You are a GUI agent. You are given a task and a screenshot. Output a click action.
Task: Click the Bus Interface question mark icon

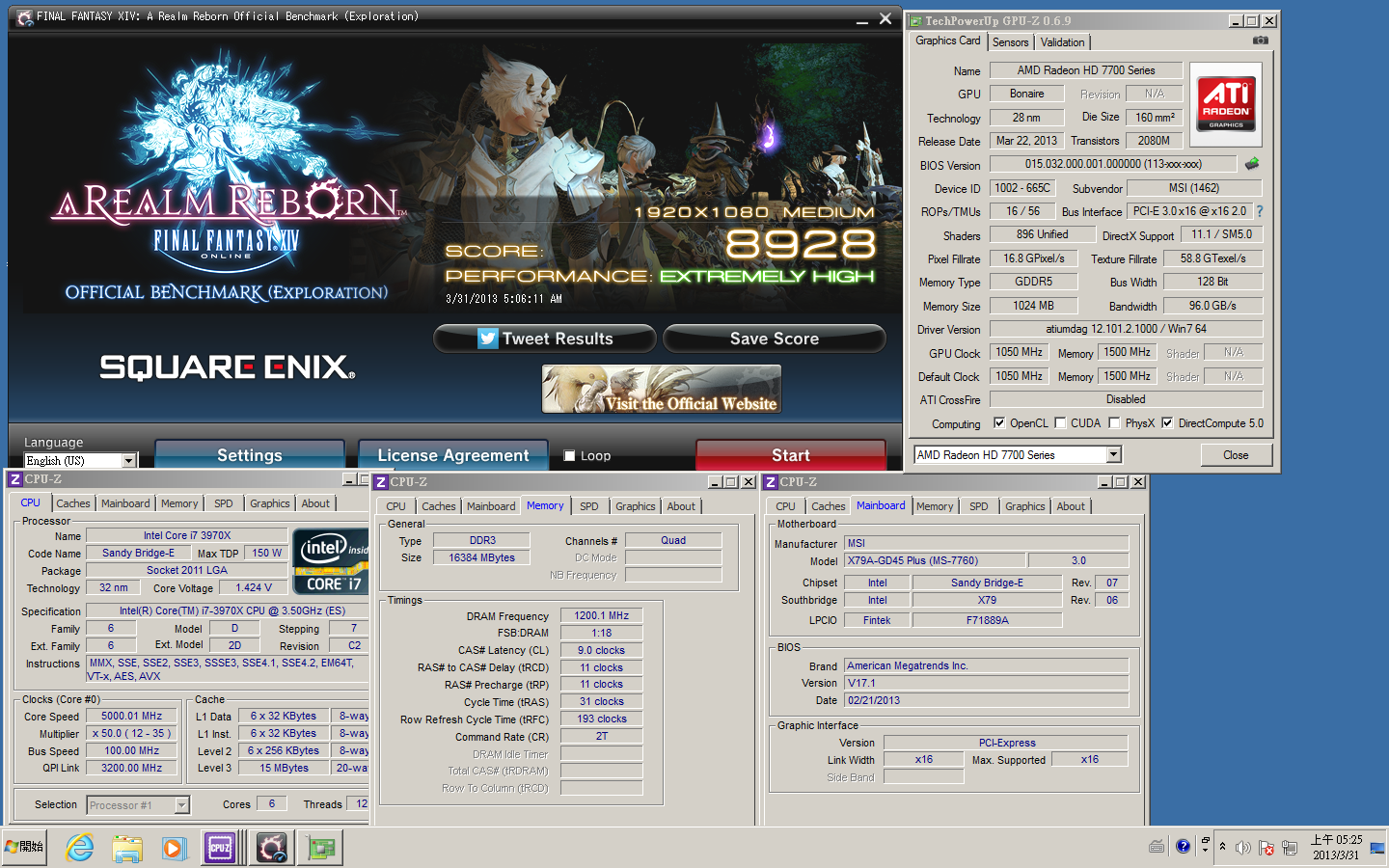coord(1259,211)
